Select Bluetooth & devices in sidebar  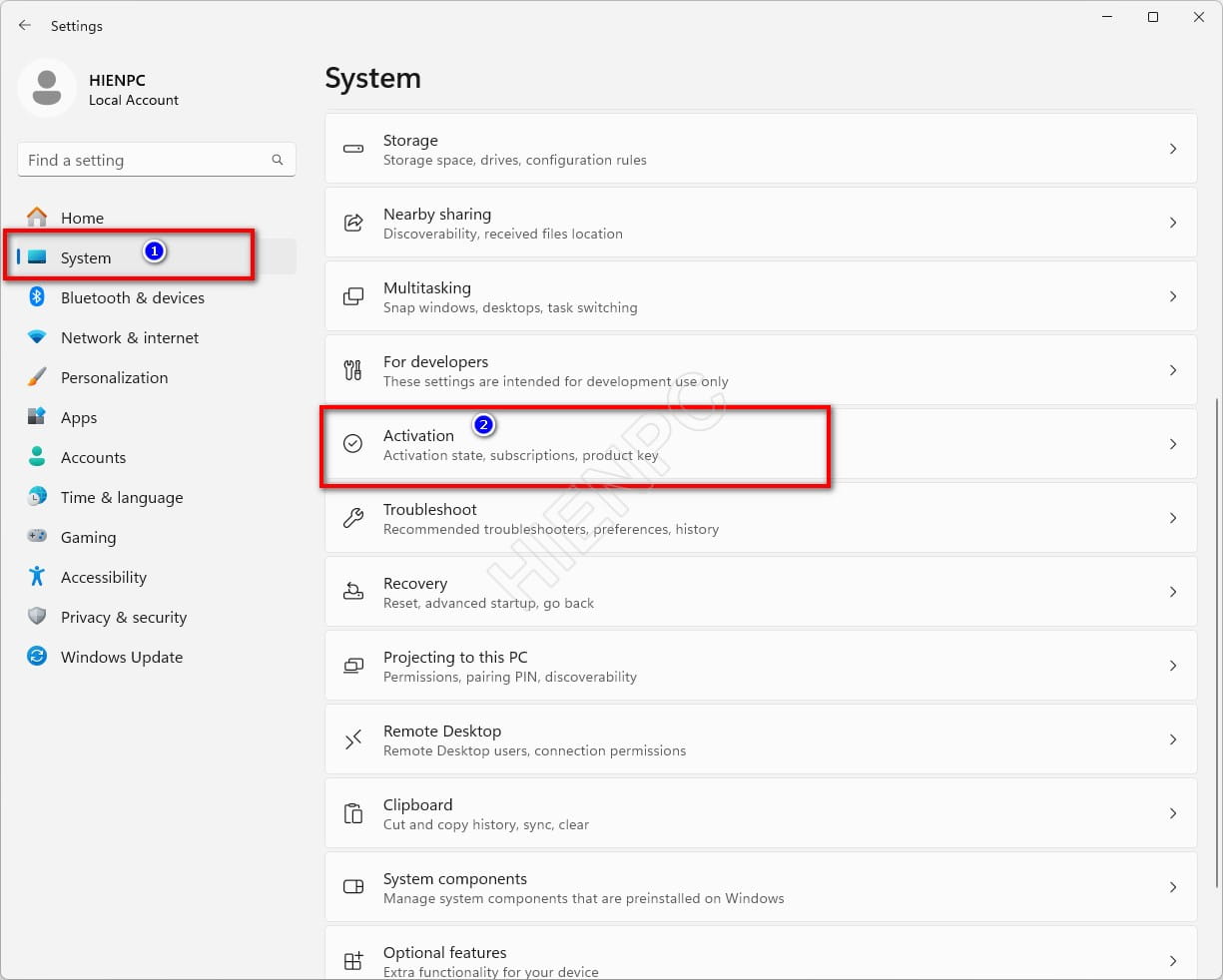tap(157, 296)
